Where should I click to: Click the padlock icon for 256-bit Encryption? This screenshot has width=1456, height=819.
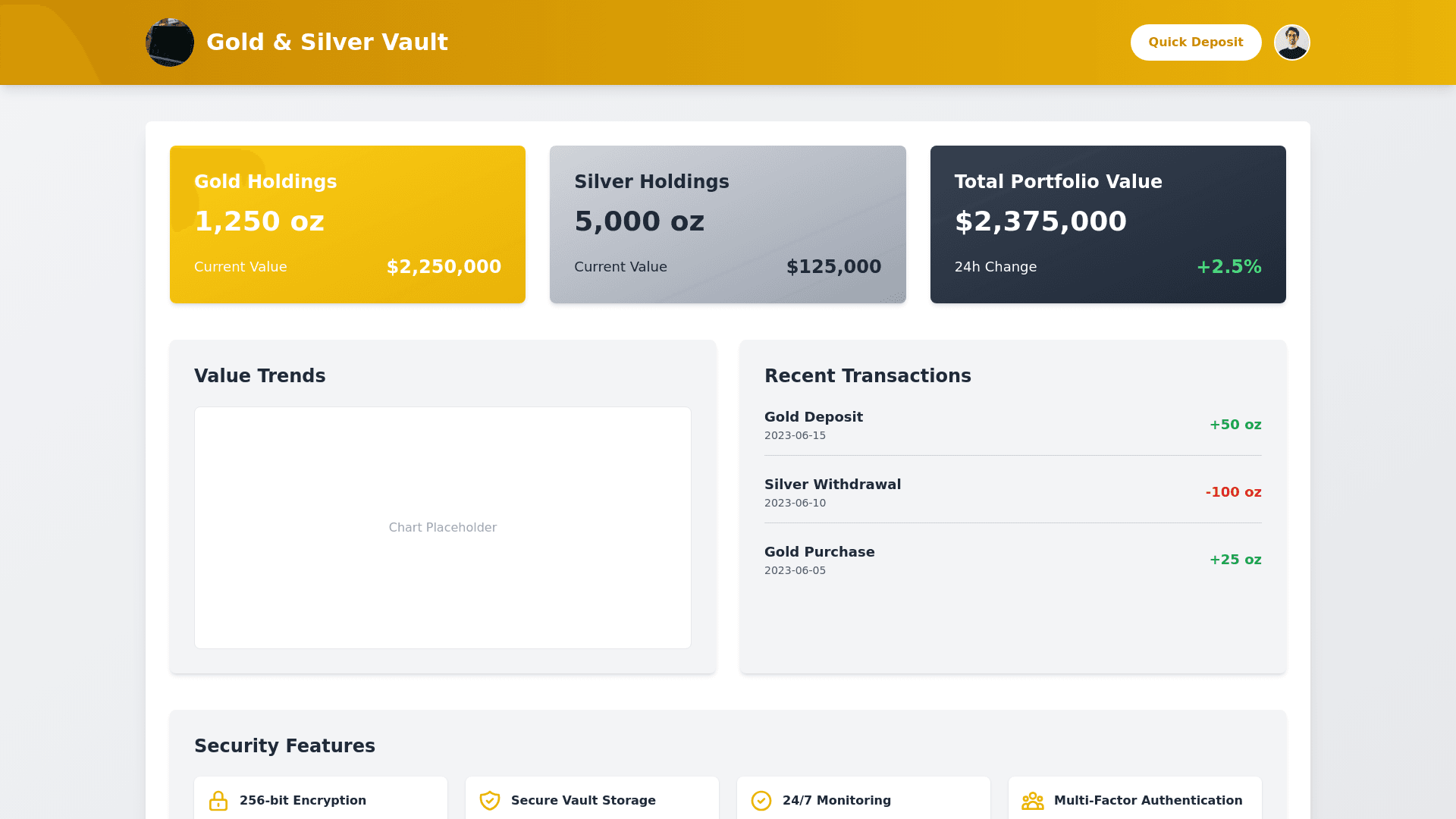pyautogui.click(x=218, y=801)
